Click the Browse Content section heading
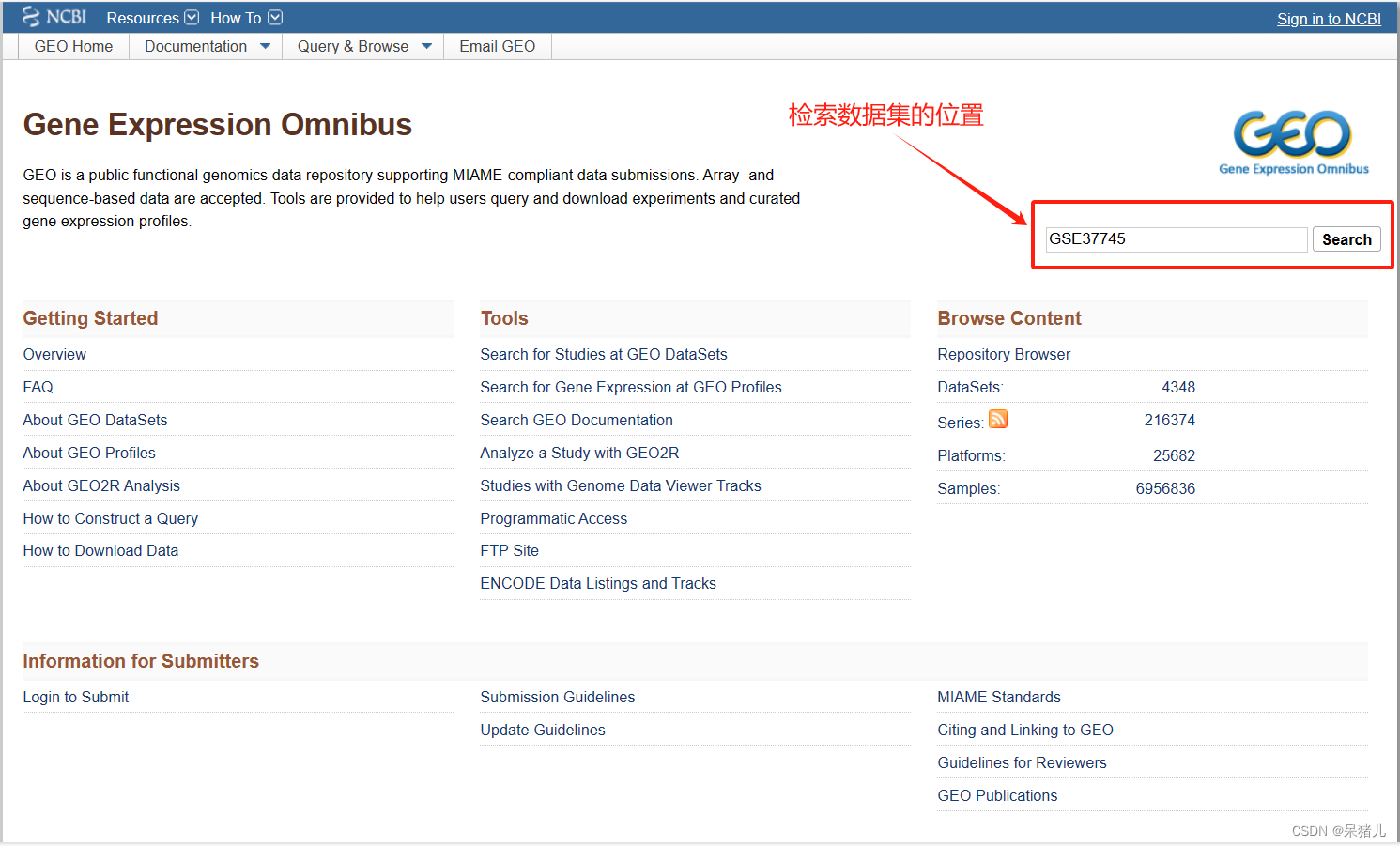1400x846 pixels. 1009,318
